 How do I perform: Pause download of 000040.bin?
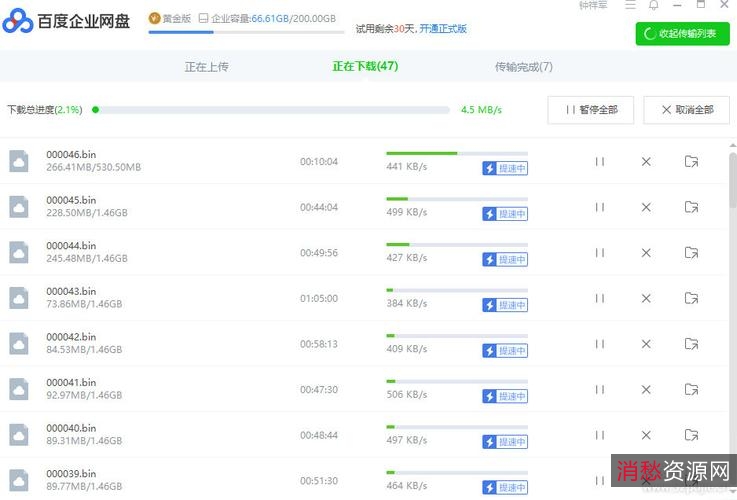tap(599, 435)
